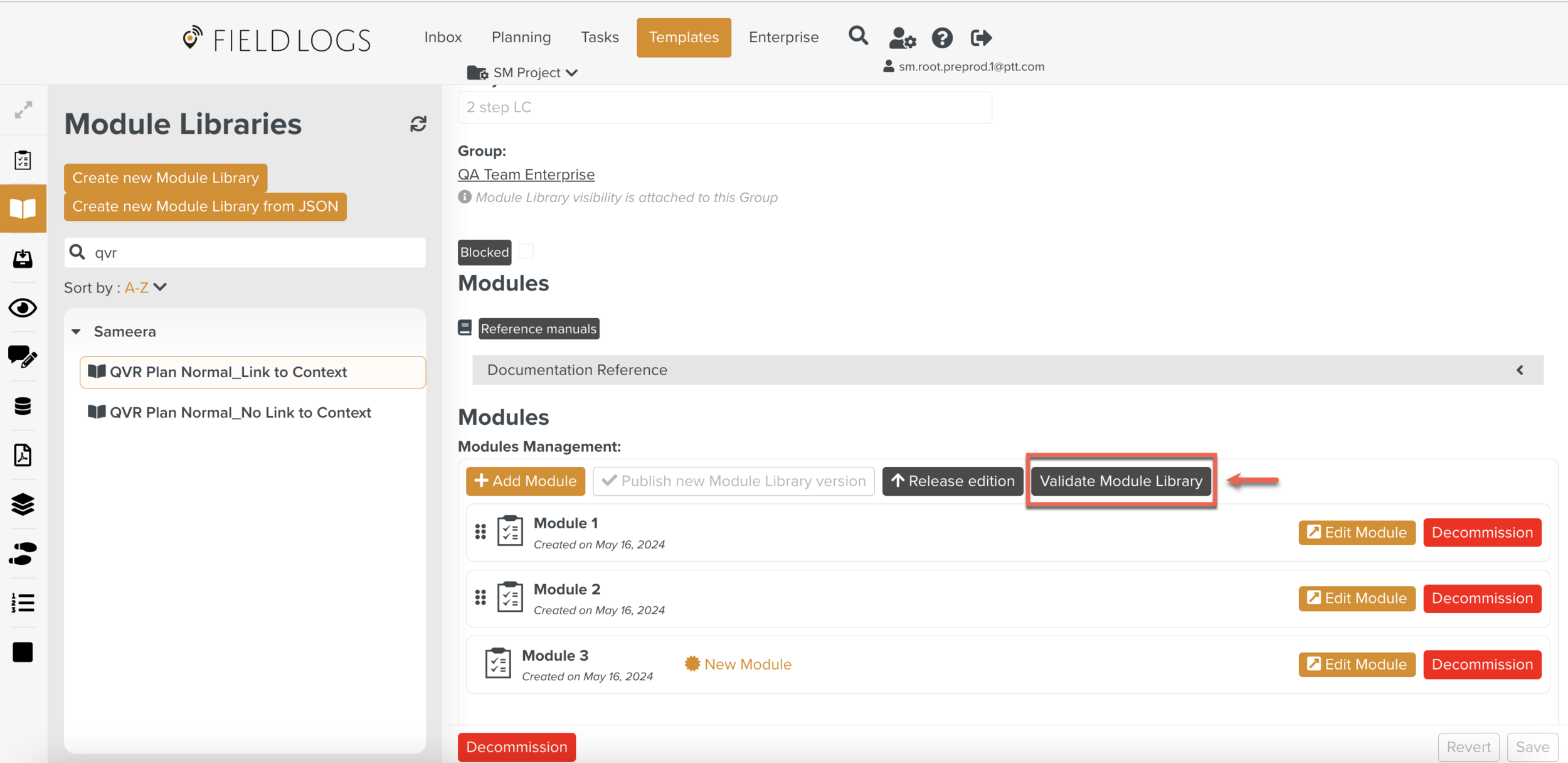Click the eye icon in left sidebar
The width and height of the screenshot is (1568, 763).
[x=23, y=308]
